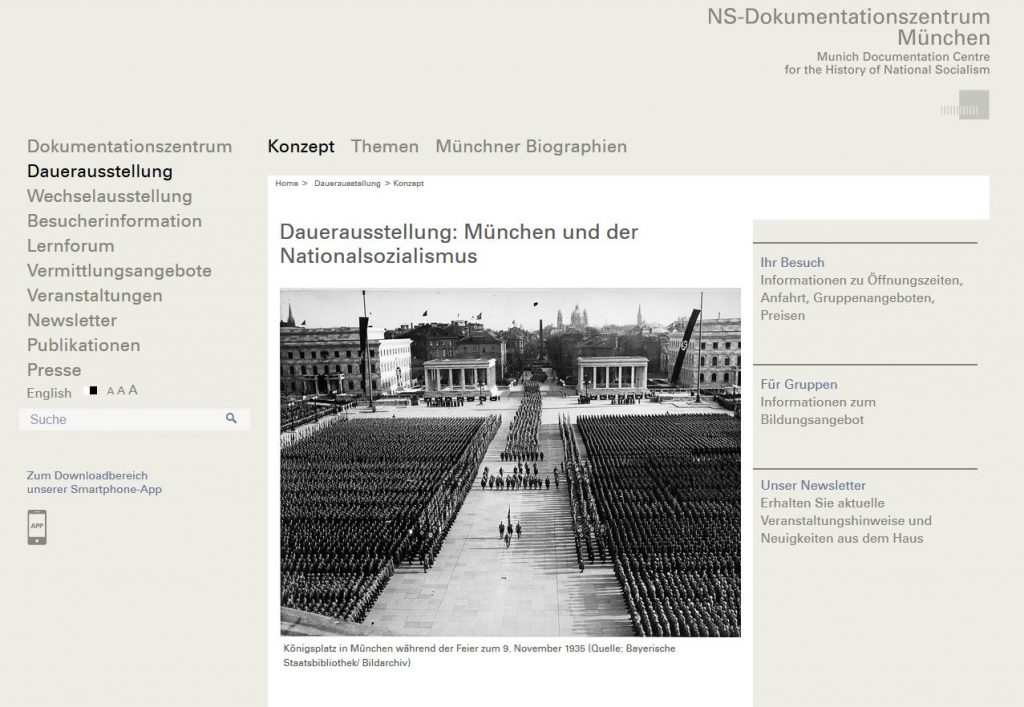Screen dimensions: 1024x707
Task: Select the Konzept tab
Action: click(x=301, y=147)
